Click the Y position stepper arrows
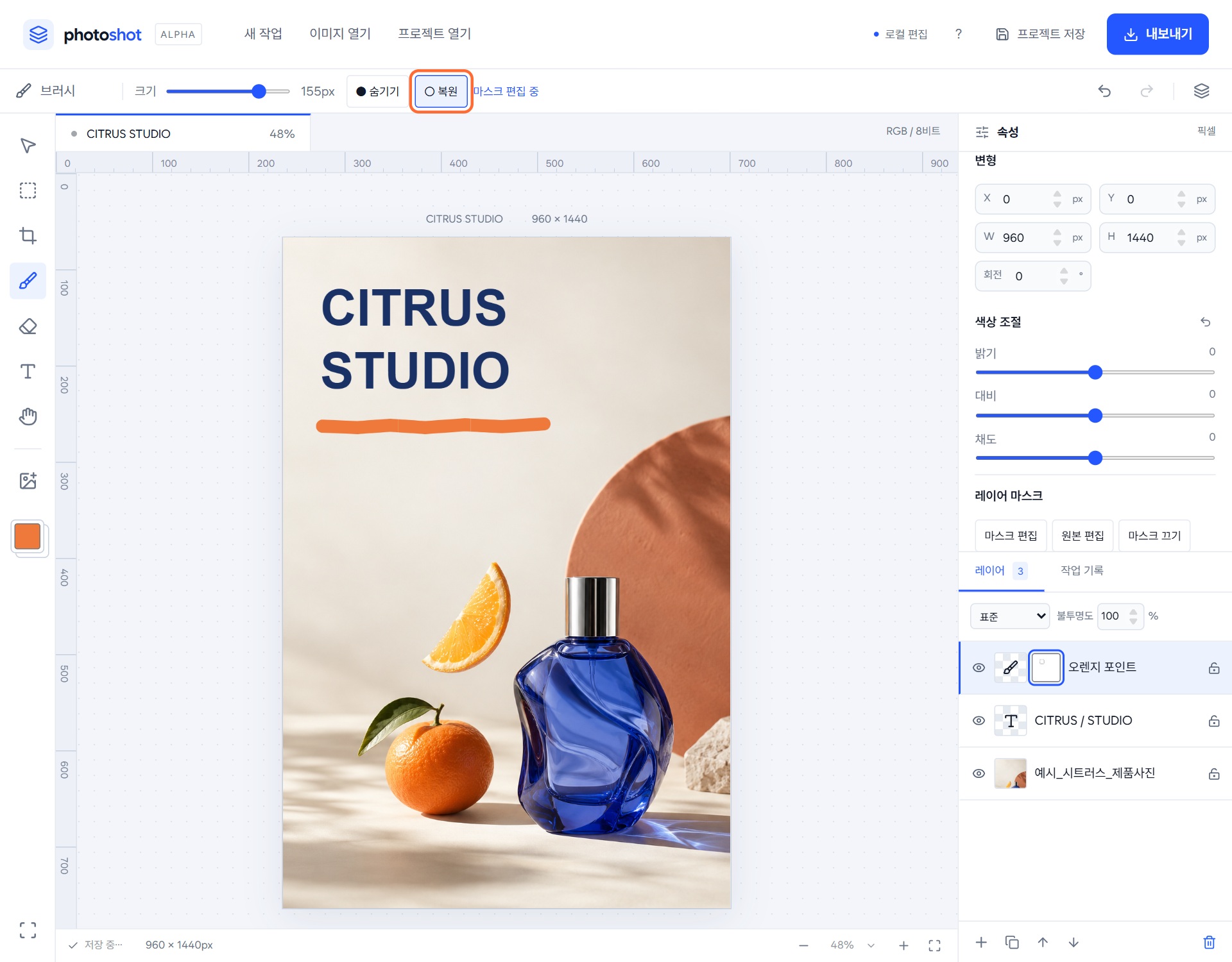Image resolution: width=1232 pixels, height=962 pixels. [x=1181, y=199]
